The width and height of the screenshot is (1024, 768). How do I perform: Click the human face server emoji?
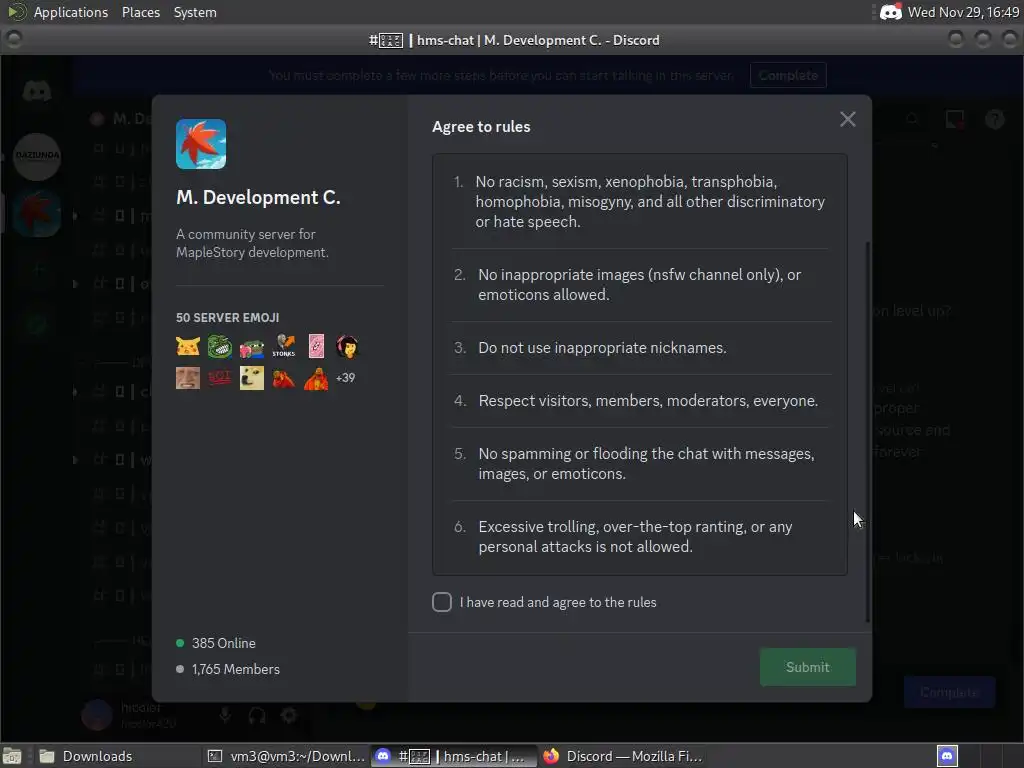click(188, 377)
